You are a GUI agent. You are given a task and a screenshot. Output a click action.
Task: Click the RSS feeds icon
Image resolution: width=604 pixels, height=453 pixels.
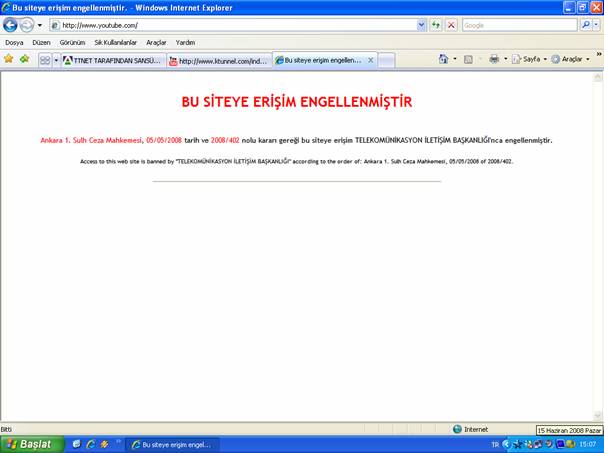(468, 59)
